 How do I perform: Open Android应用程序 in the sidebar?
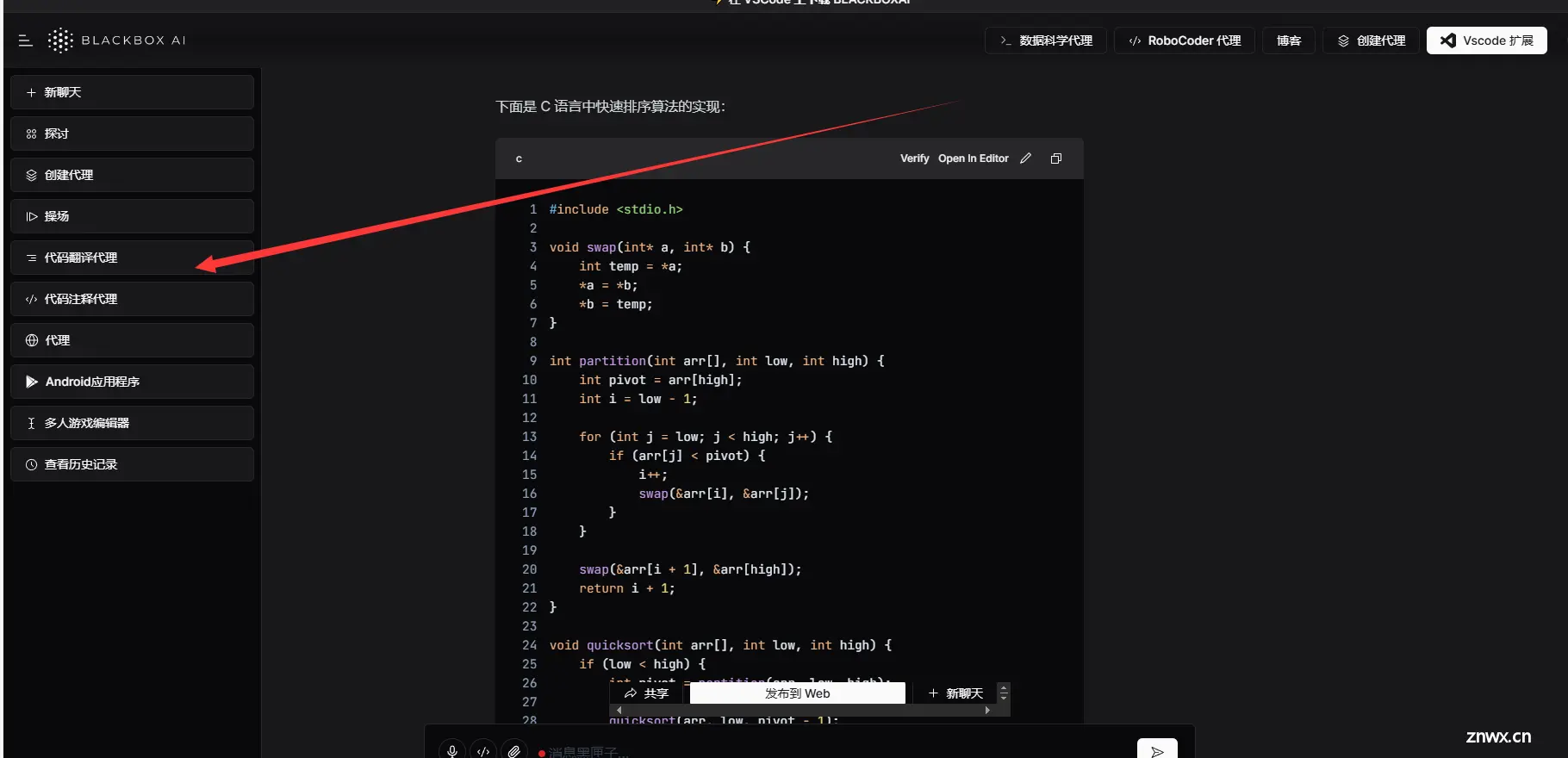132,382
